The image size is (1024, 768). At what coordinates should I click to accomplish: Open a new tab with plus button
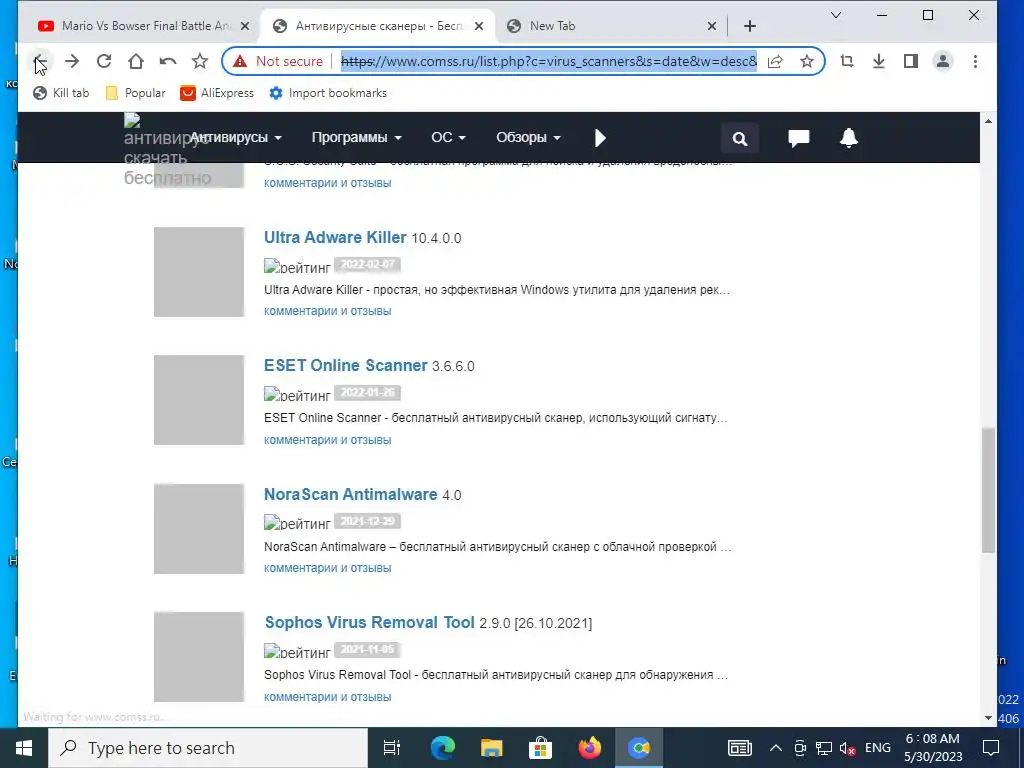[x=750, y=26]
